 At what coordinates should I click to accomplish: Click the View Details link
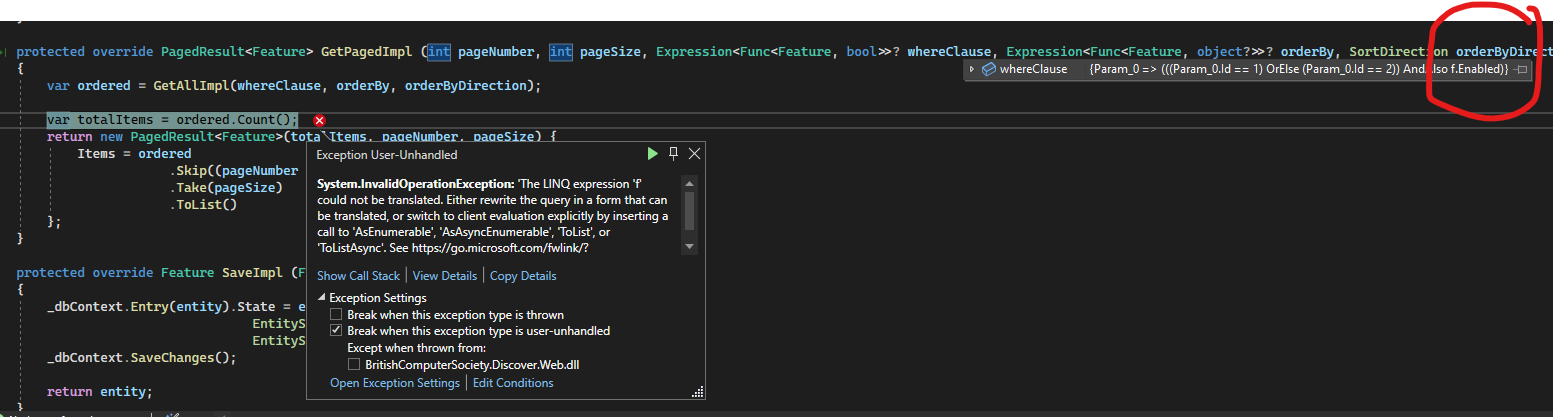445,276
